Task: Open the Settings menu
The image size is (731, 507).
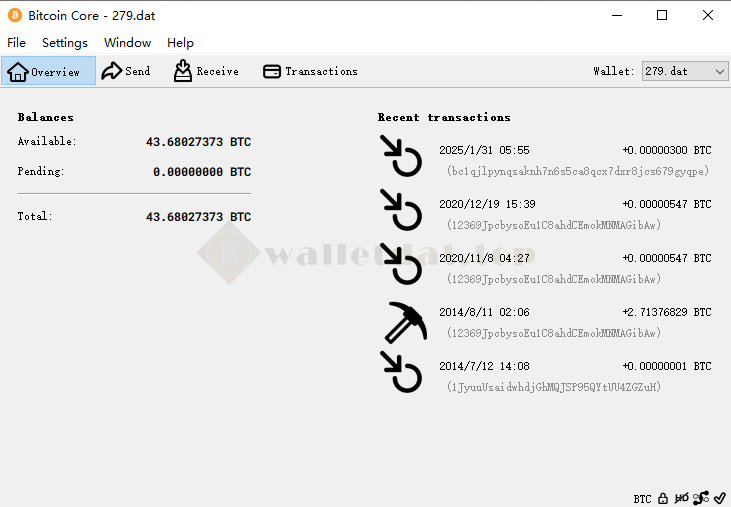Action: [65, 42]
